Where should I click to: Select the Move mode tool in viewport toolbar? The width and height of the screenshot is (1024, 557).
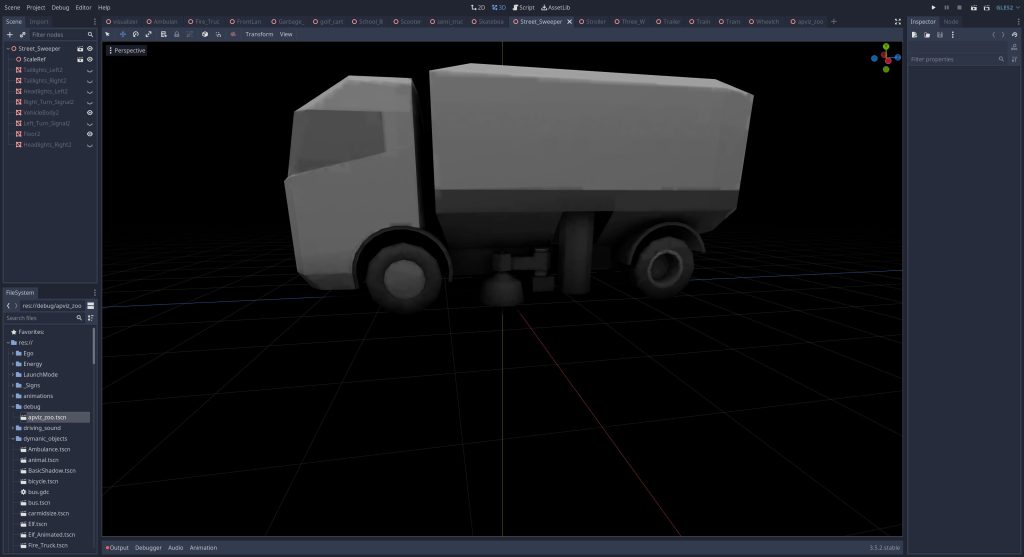pos(122,34)
